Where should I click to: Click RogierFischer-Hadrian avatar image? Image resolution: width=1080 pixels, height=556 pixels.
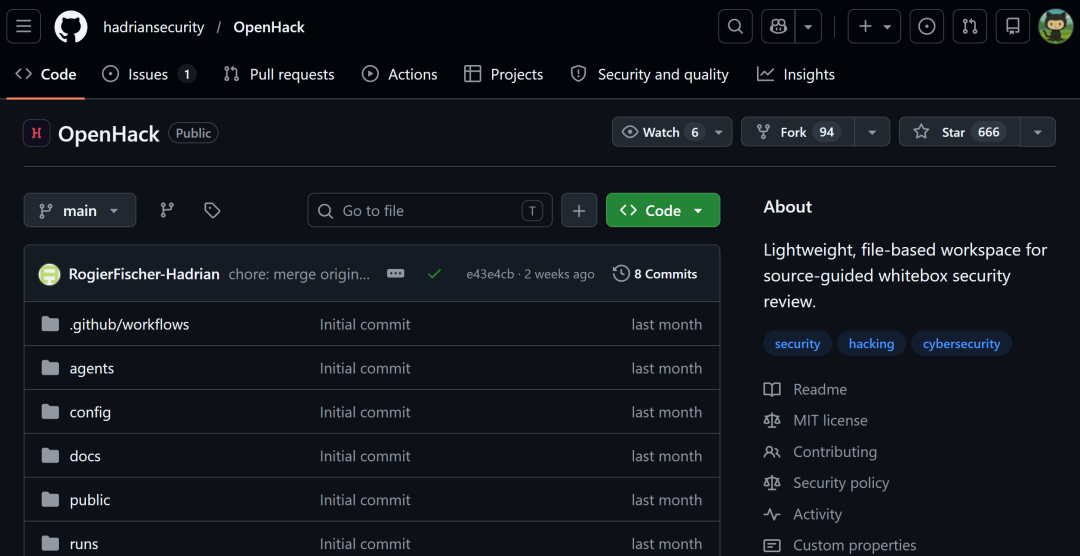pyautogui.click(x=50, y=274)
